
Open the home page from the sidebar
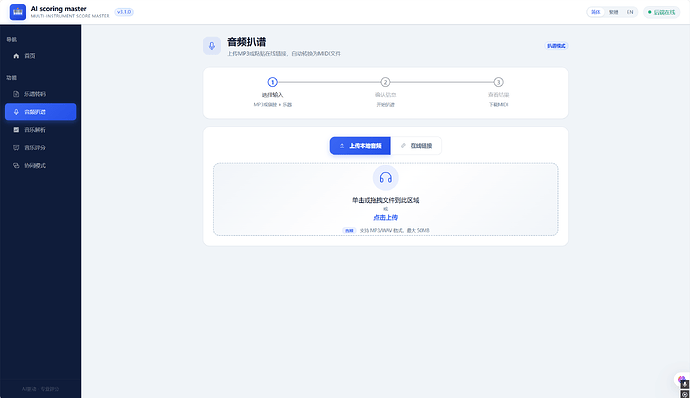click(40, 56)
